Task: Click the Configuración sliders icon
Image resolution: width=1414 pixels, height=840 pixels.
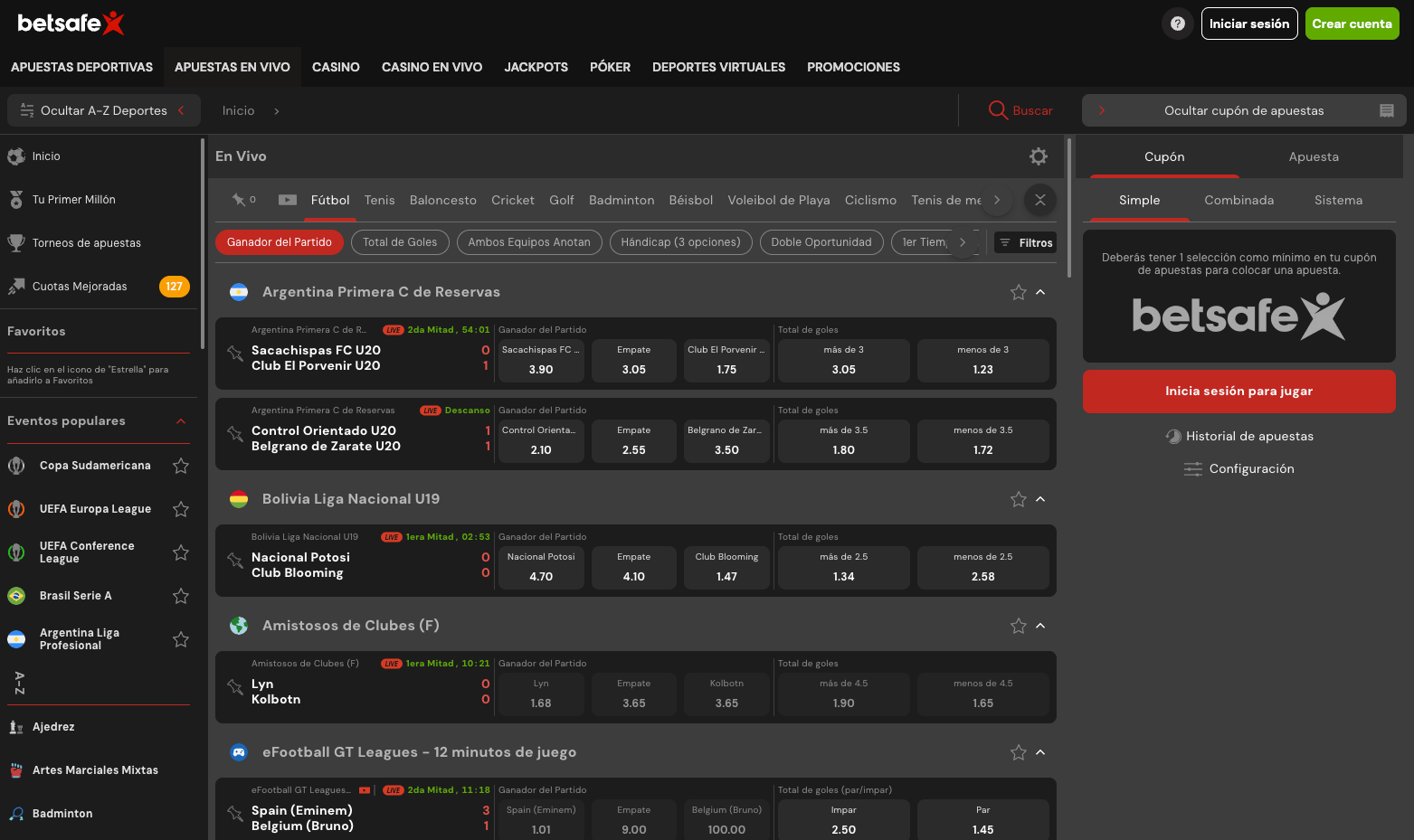Action: click(x=1193, y=468)
